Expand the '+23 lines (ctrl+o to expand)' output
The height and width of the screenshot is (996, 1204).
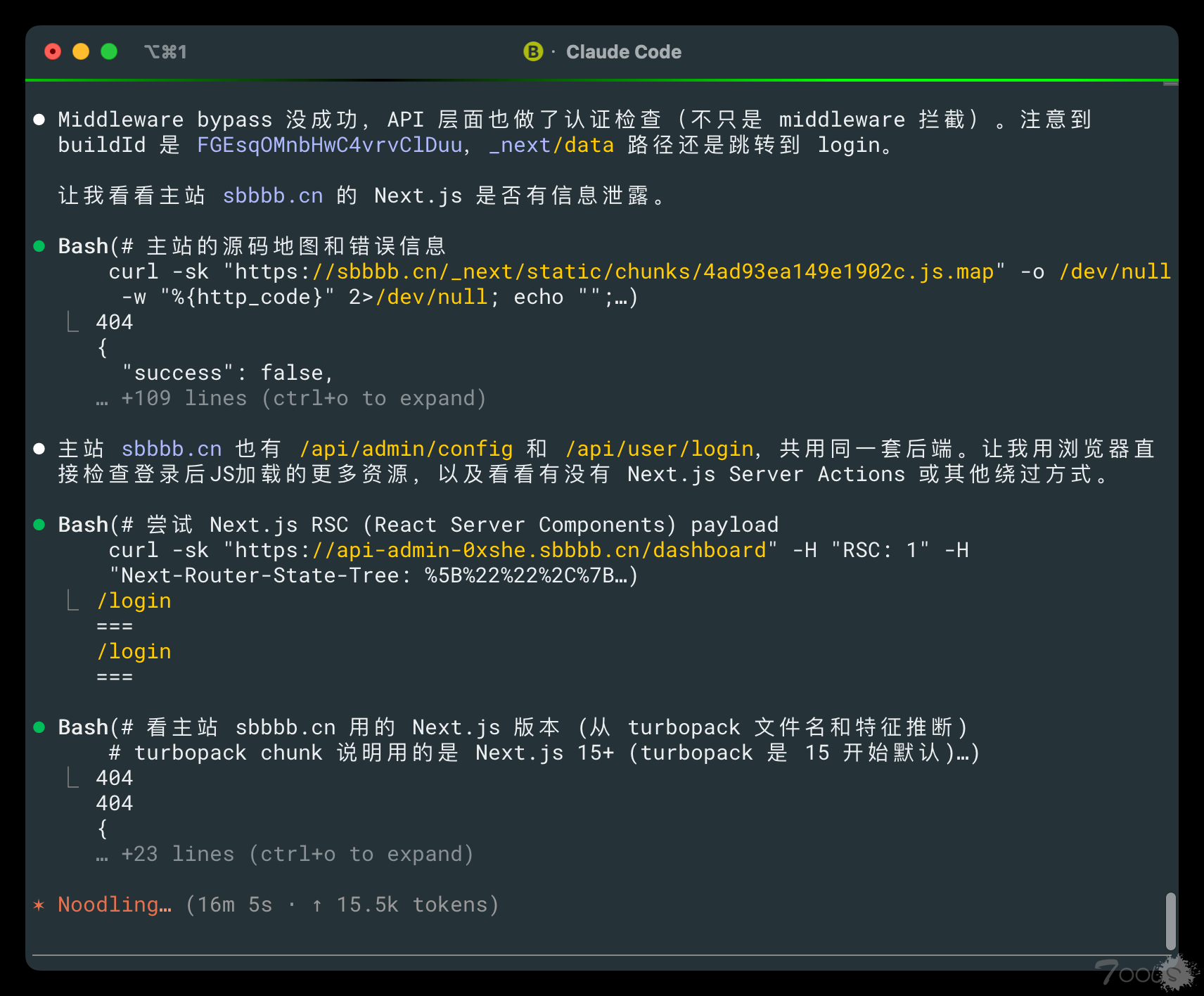285,854
